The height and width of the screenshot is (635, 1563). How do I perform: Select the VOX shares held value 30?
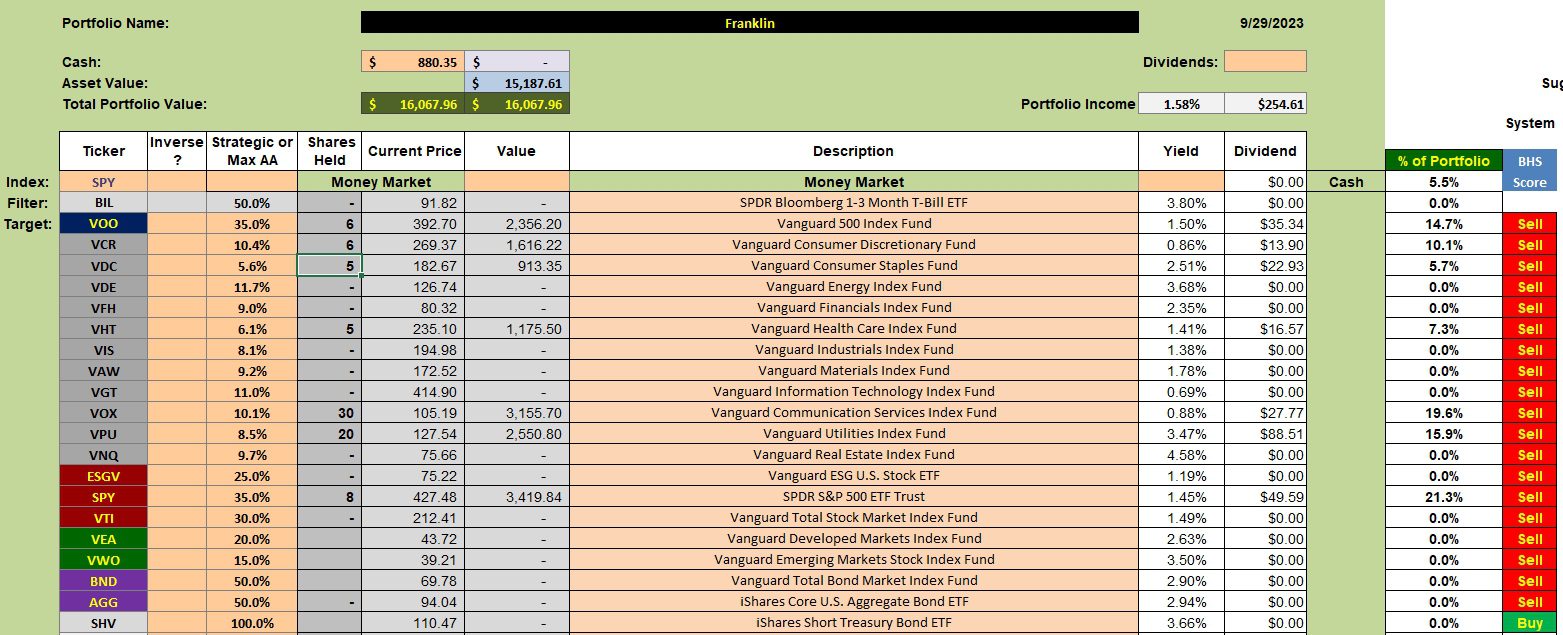coord(329,413)
